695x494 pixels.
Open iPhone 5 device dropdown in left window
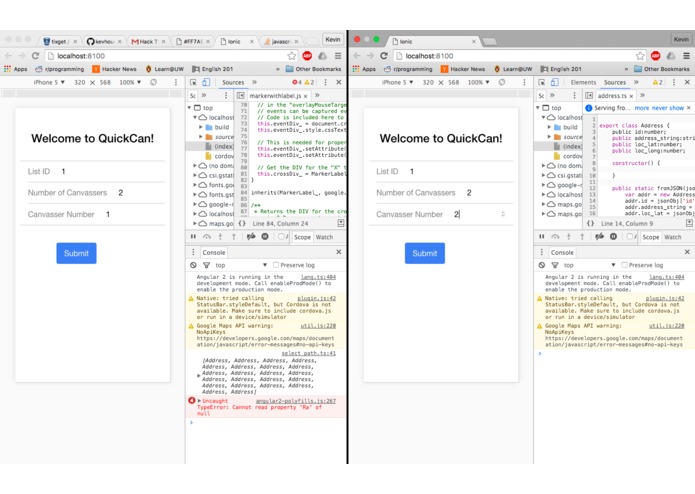point(49,82)
